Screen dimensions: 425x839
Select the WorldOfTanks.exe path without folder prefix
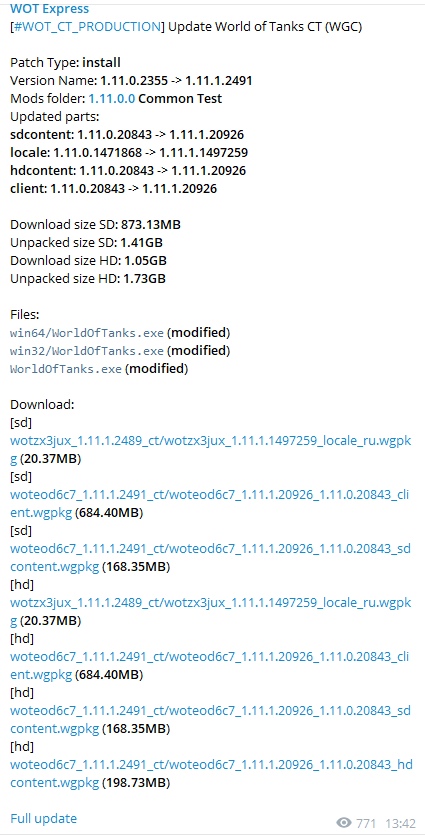[x=66, y=369]
